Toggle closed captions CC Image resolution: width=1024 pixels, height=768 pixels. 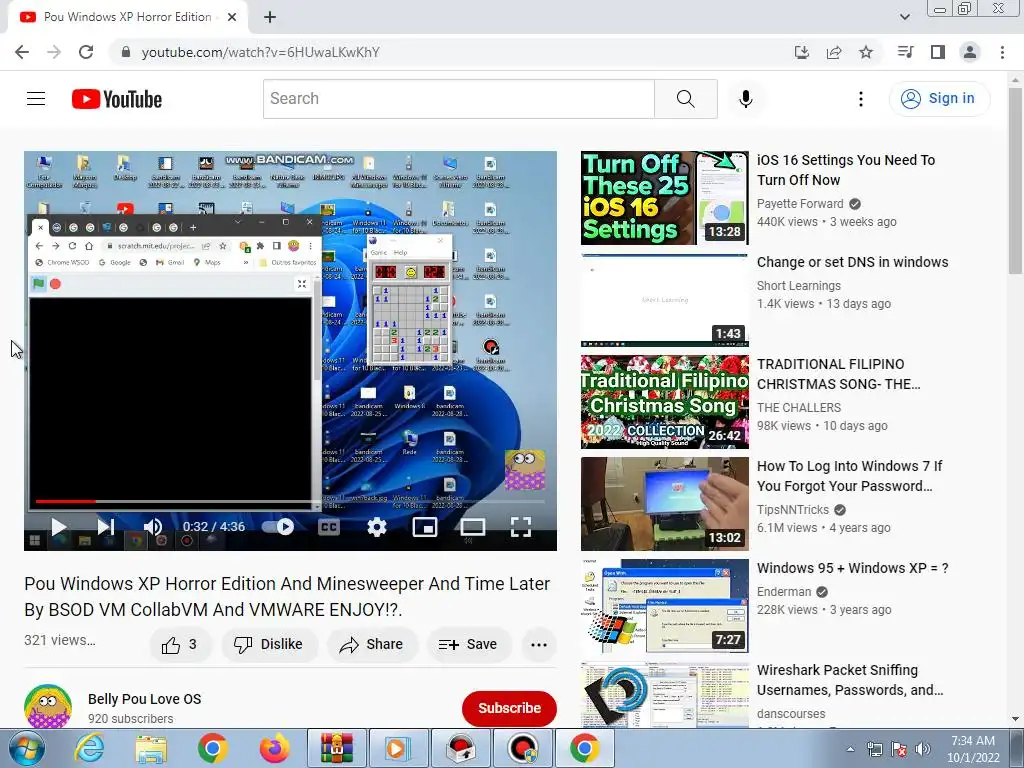coord(329,527)
